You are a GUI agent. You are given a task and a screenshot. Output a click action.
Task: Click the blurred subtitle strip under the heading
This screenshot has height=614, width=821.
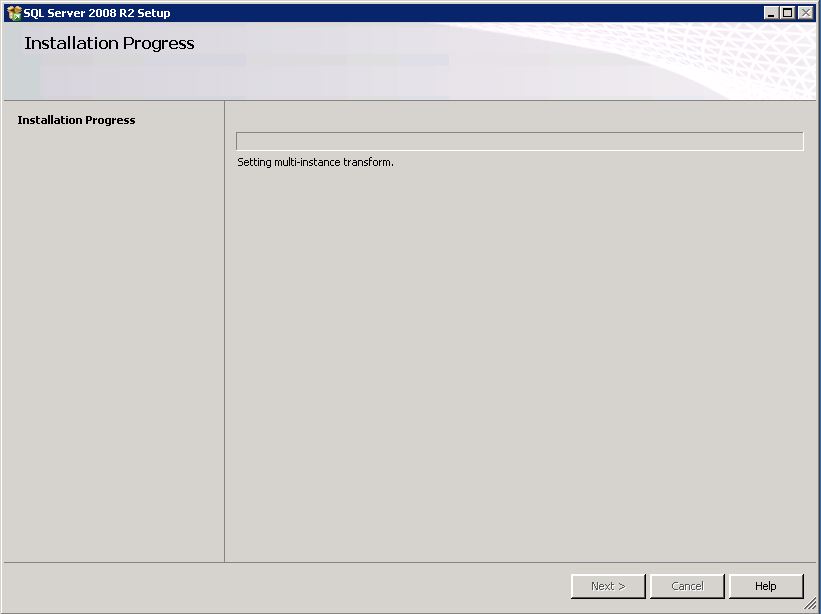click(243, 61)
